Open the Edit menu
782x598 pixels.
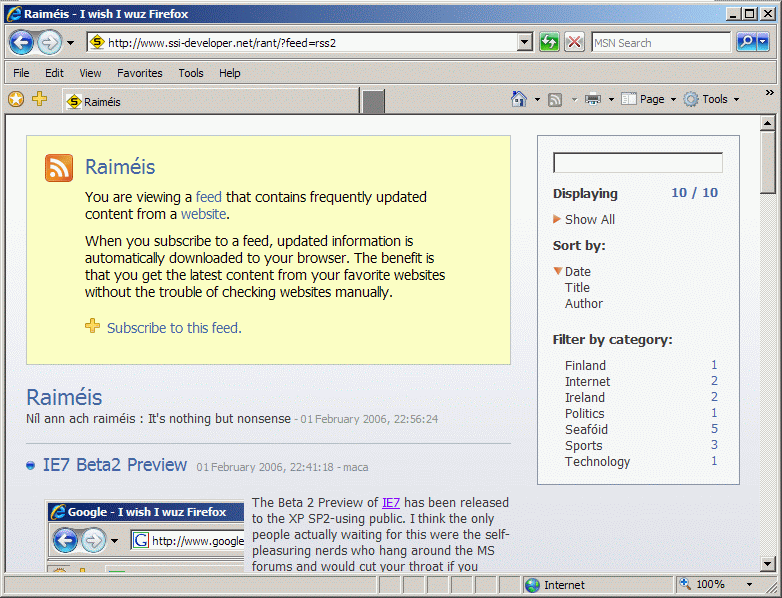click(x=54, y=73)
